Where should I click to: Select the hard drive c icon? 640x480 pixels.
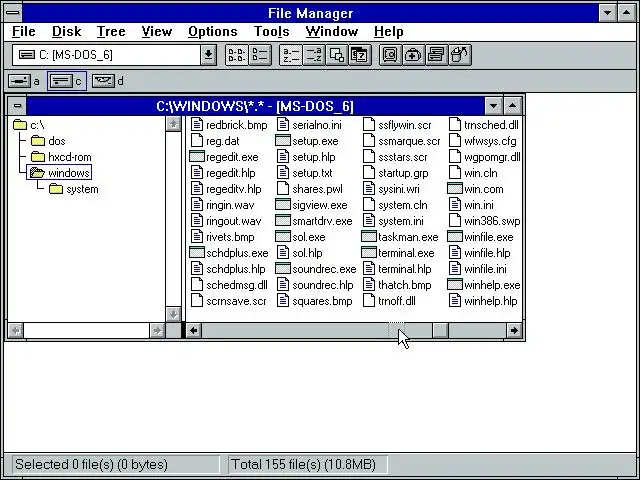point(61,81)
